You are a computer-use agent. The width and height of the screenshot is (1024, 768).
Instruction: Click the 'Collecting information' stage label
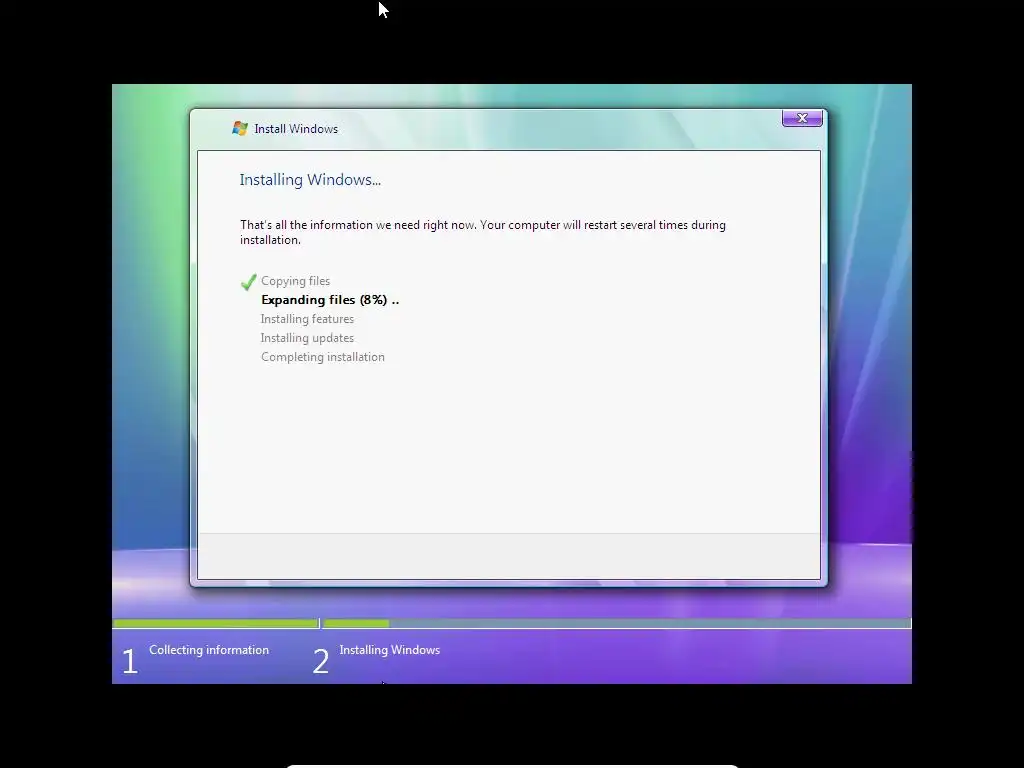pyautogui.click(x=209, y=650)
